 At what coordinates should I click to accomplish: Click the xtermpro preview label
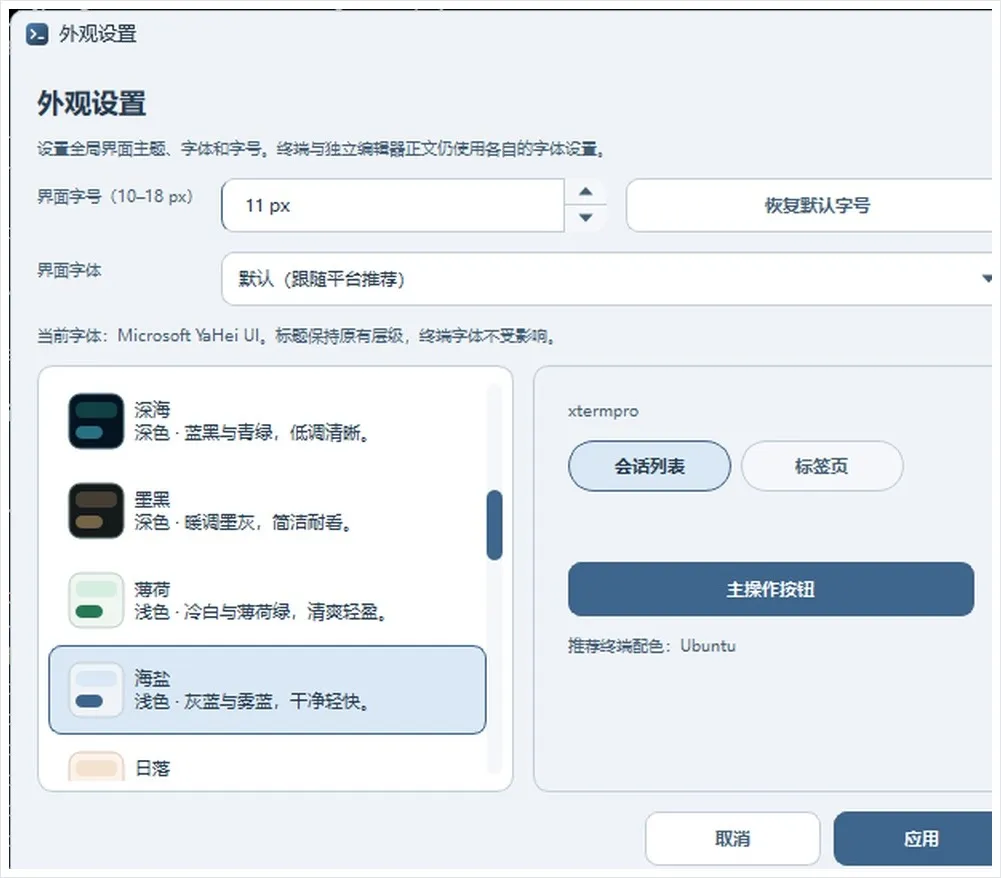[603, 411]
